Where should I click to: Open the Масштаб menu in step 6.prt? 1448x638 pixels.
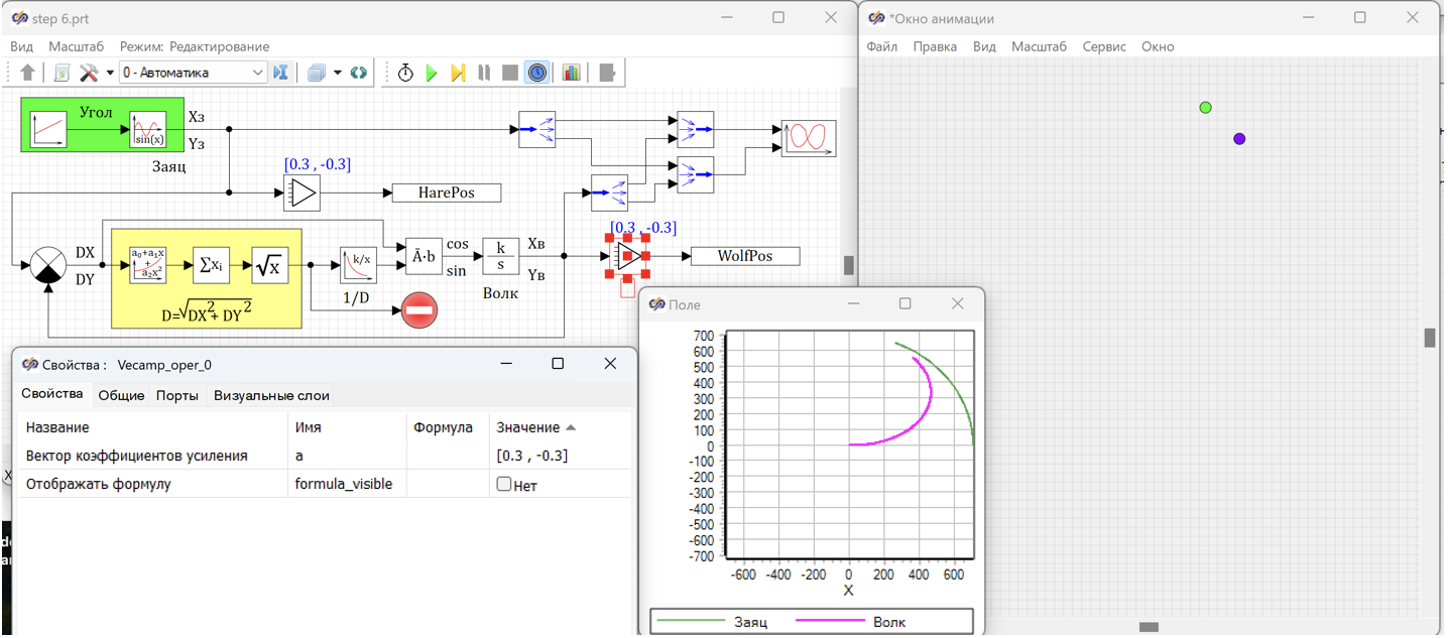pos(76,47)
